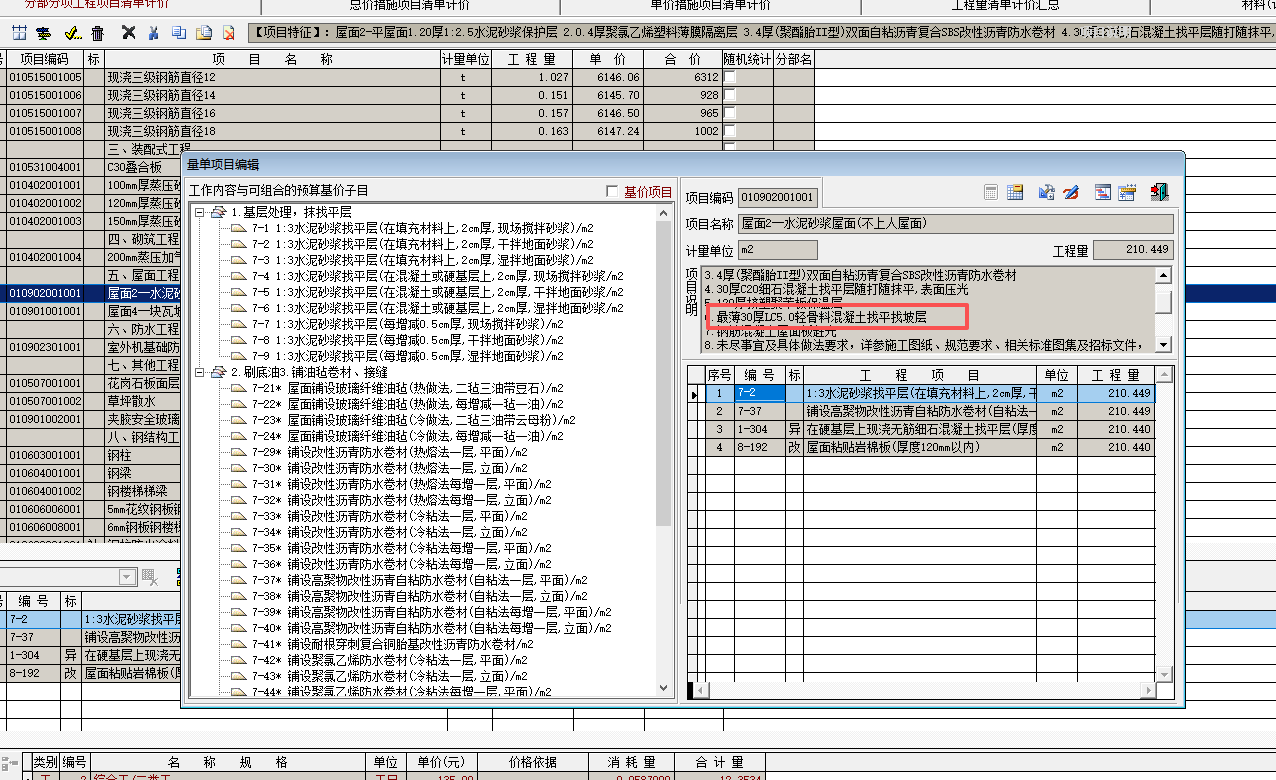The width and height of the screenshot is (1276, 780).
Task: Click the scissors cut icon
Action: [153, 33]
